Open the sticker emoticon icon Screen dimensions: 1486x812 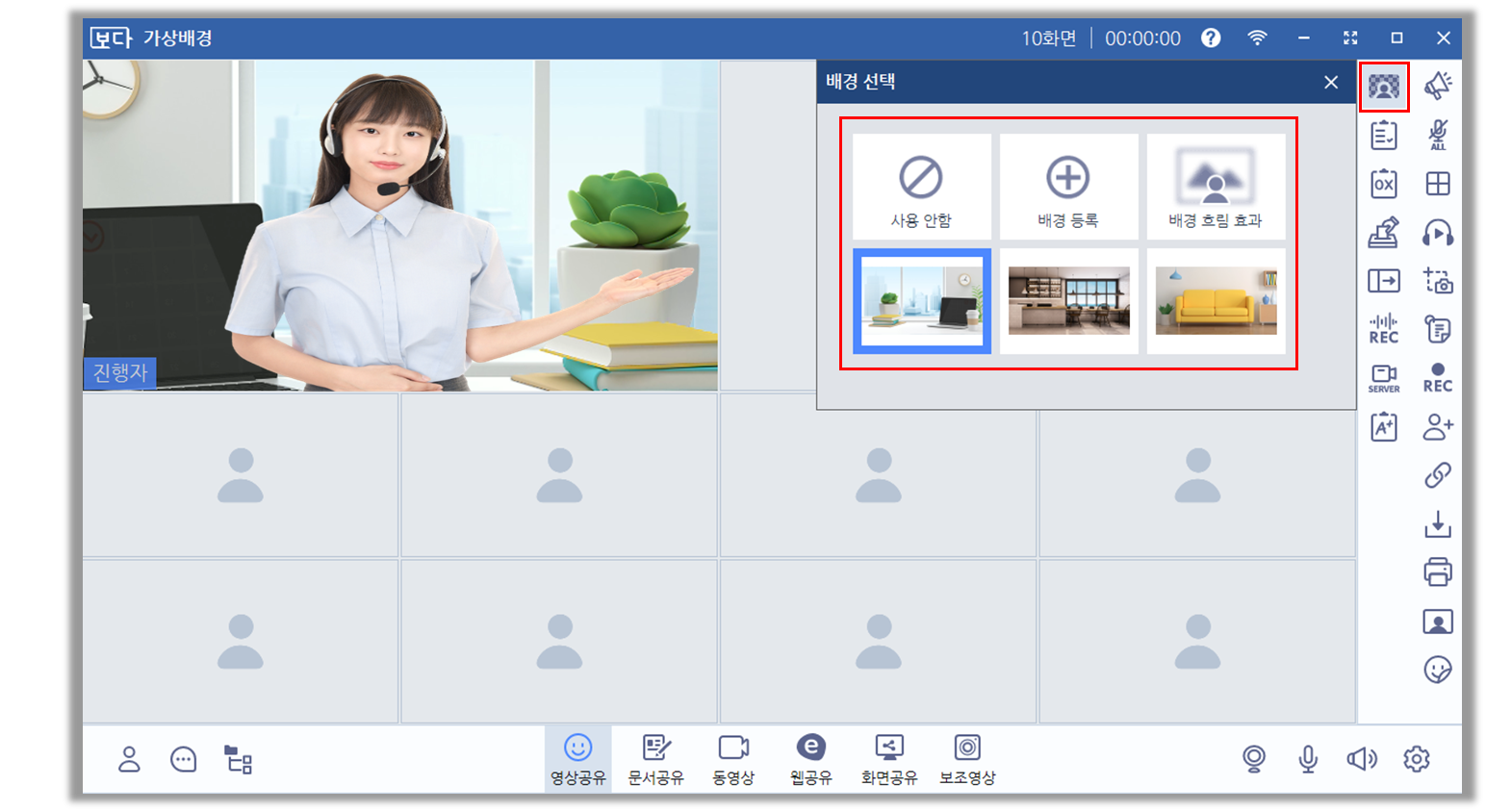point(1438,670)
